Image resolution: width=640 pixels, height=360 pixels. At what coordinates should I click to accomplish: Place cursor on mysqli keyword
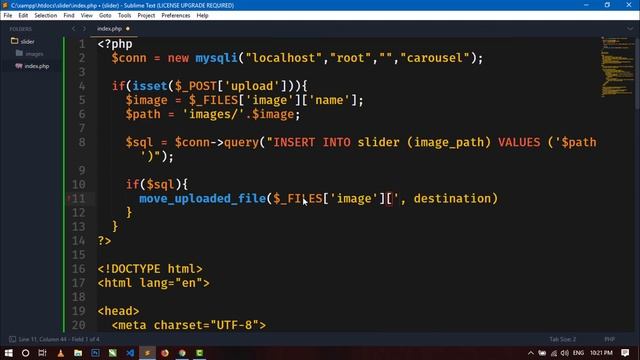[x=216, y=58]
